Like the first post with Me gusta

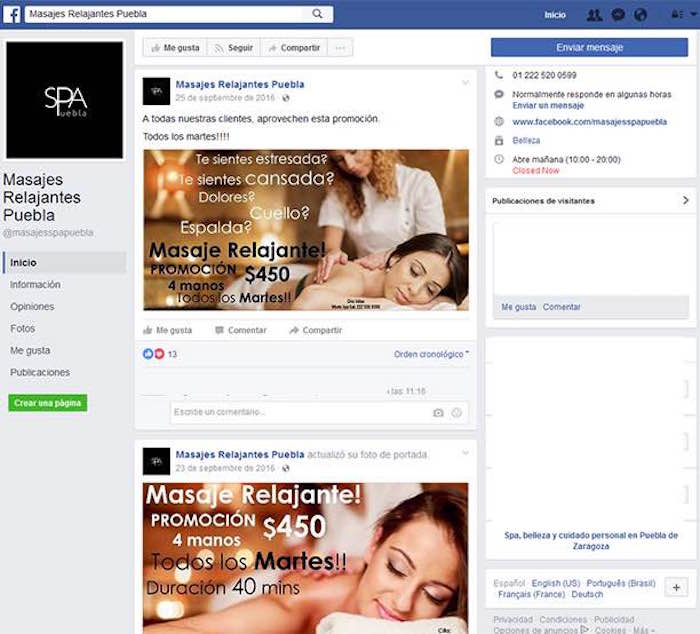point(168,330)
